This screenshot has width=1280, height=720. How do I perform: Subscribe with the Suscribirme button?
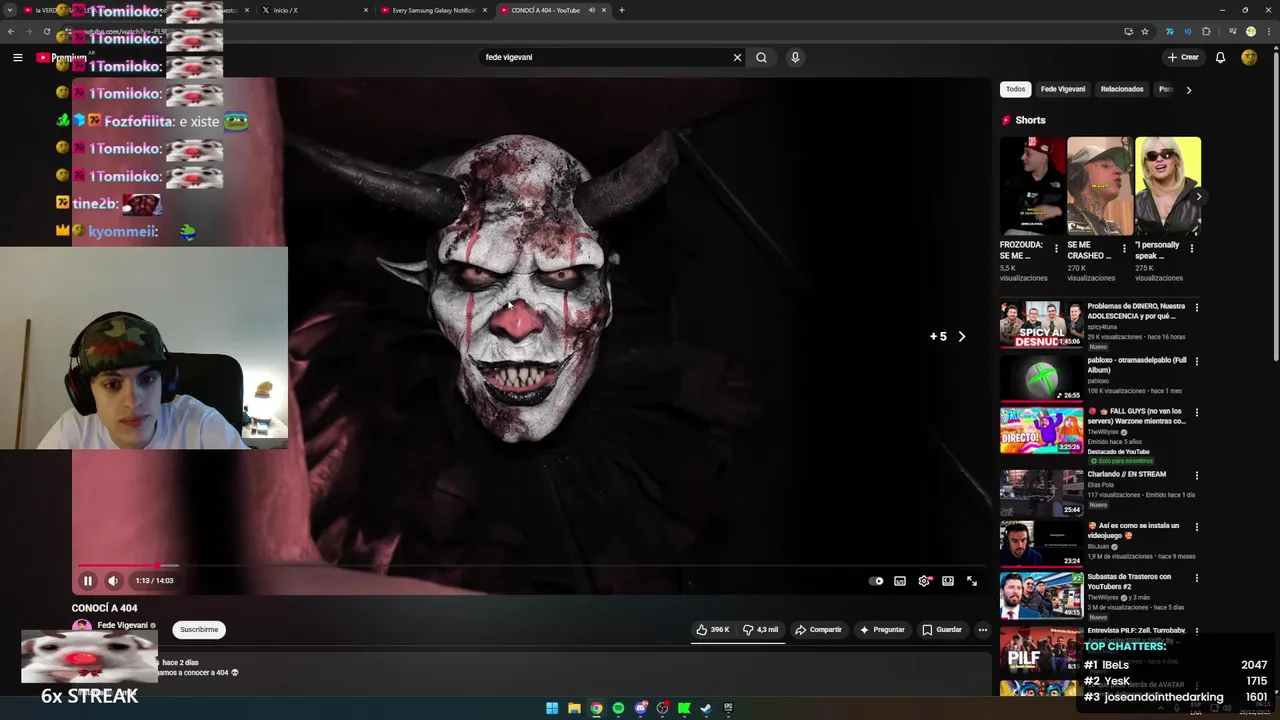(199, 630)
